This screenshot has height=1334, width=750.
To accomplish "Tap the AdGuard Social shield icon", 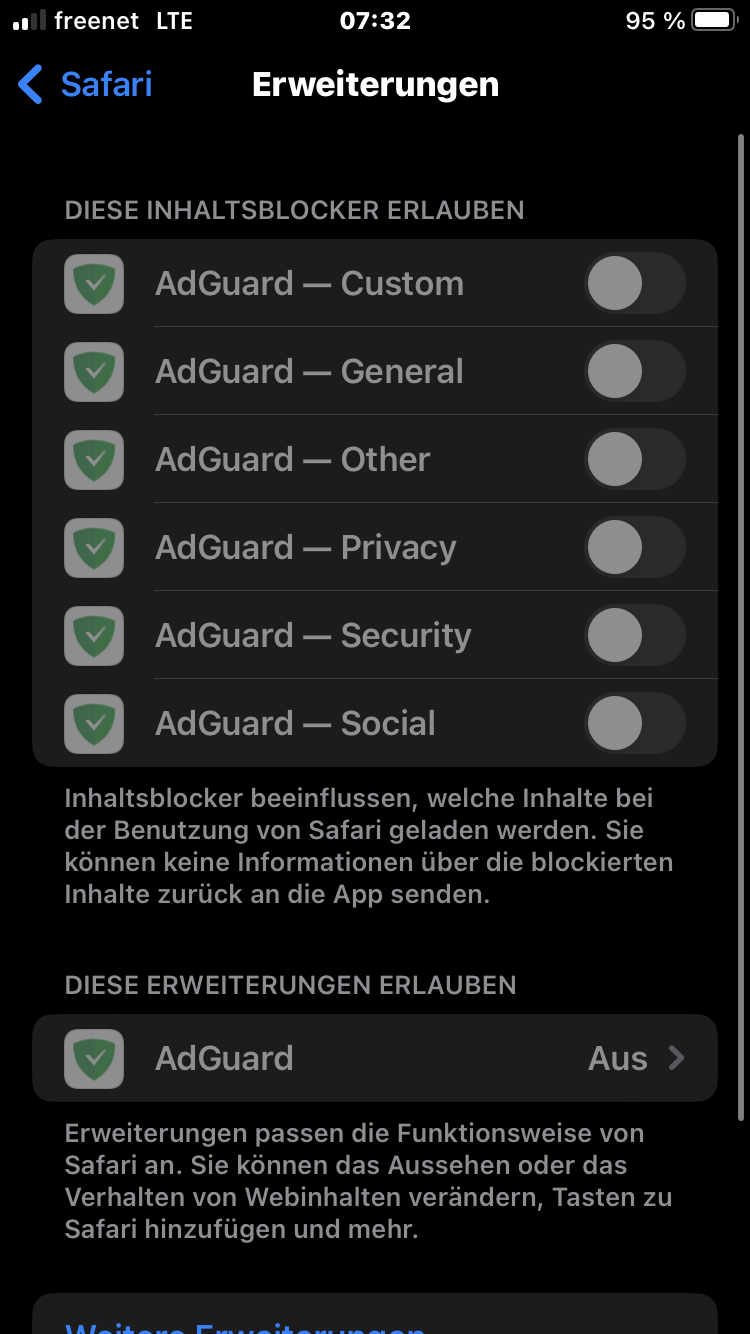I will click(94, 724).
